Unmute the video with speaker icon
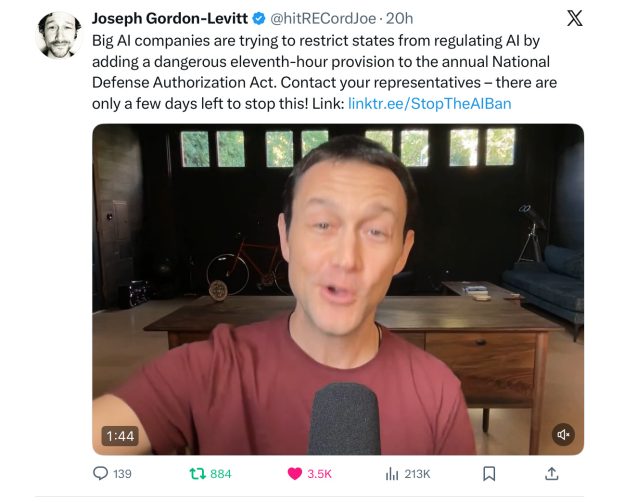624x502 pixels. point(563,434)
